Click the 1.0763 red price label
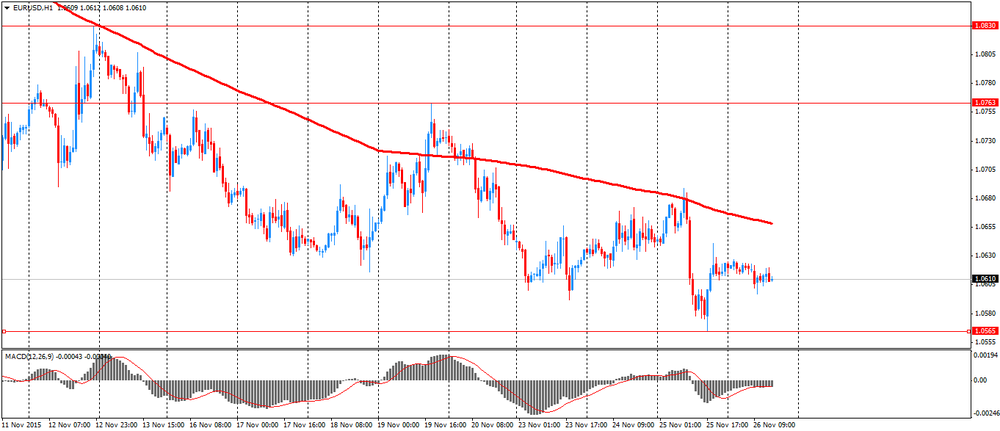The image size is (1000, 431). pos(983,102)
